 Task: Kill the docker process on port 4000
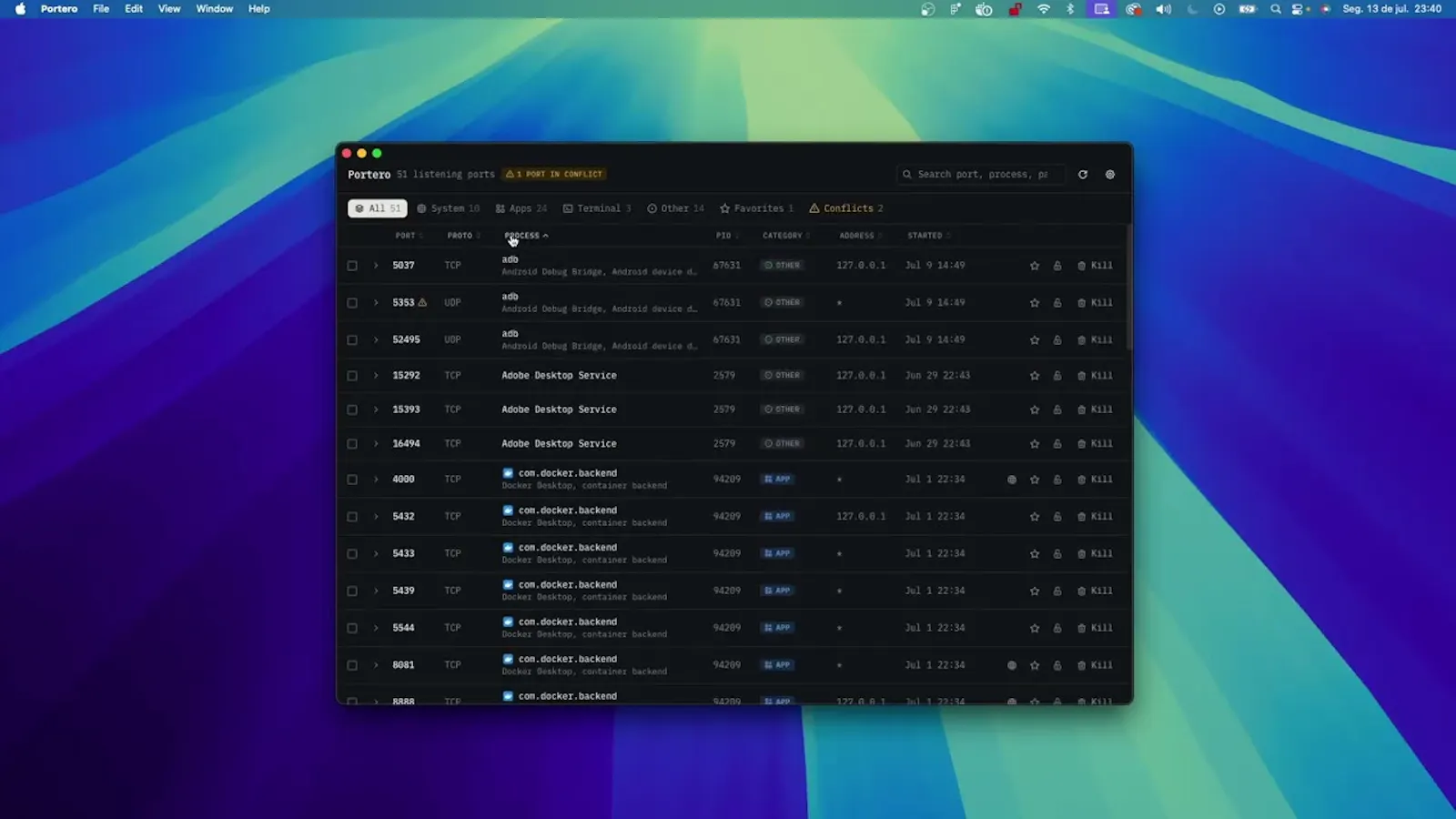[1095, 480]
